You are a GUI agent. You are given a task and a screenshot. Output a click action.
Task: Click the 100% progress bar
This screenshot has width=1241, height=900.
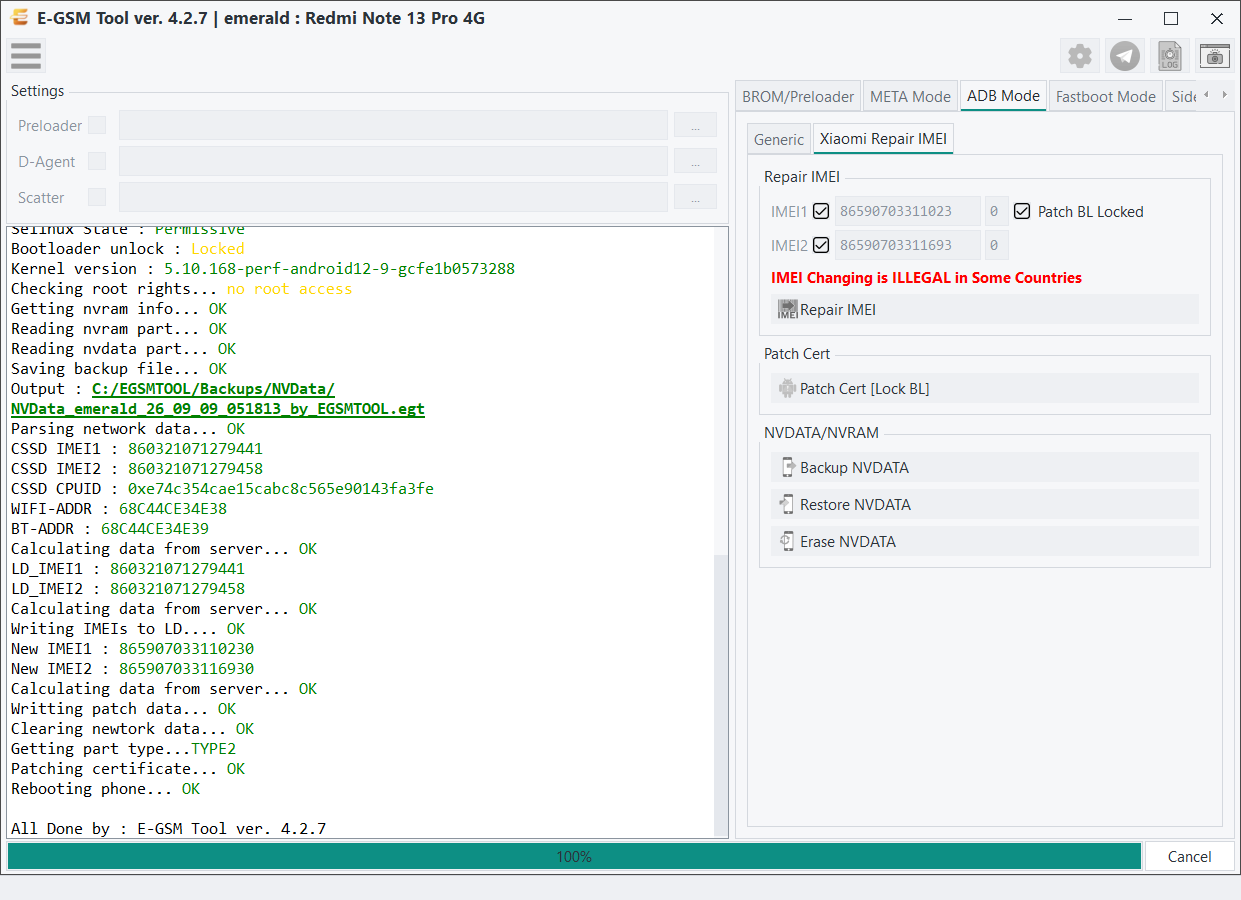pyautogui.click(x=574, y=856)
